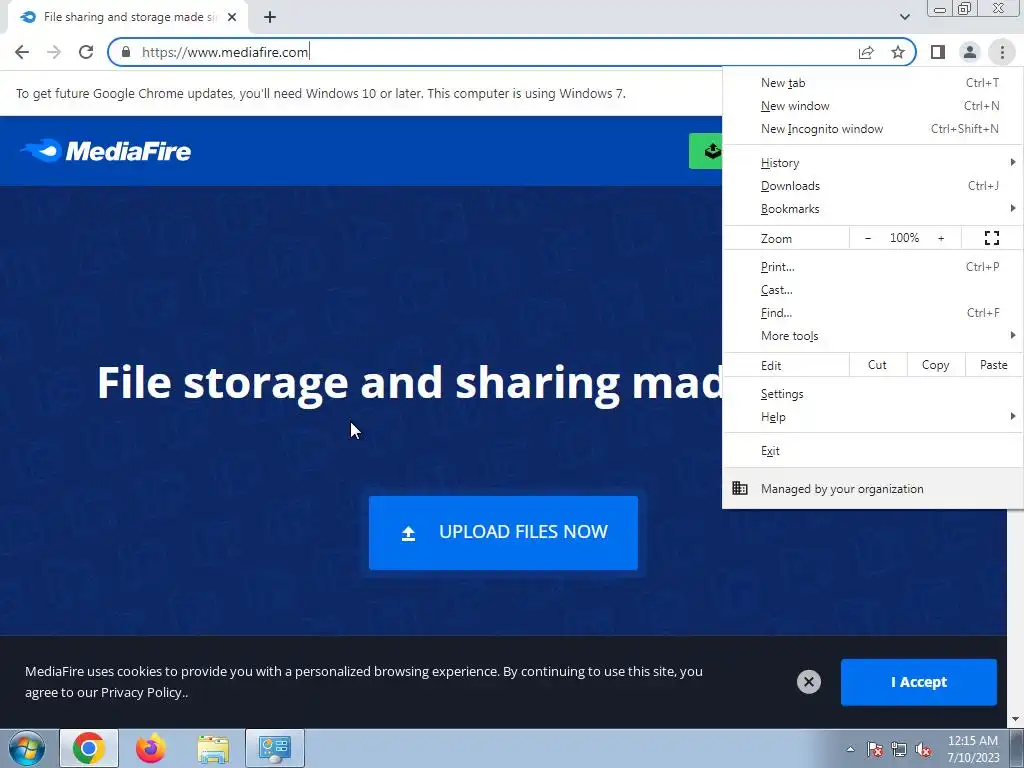Open File Explorer from the taskbar

coord(213,748)
